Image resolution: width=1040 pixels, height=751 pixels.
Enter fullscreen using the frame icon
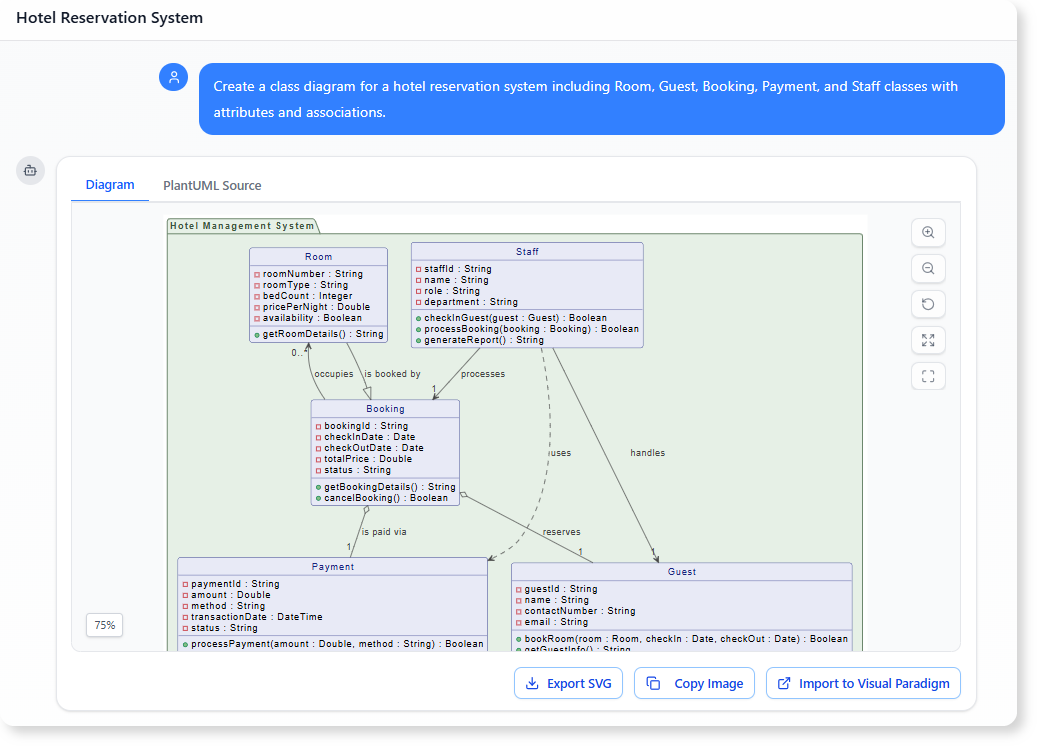928,376
